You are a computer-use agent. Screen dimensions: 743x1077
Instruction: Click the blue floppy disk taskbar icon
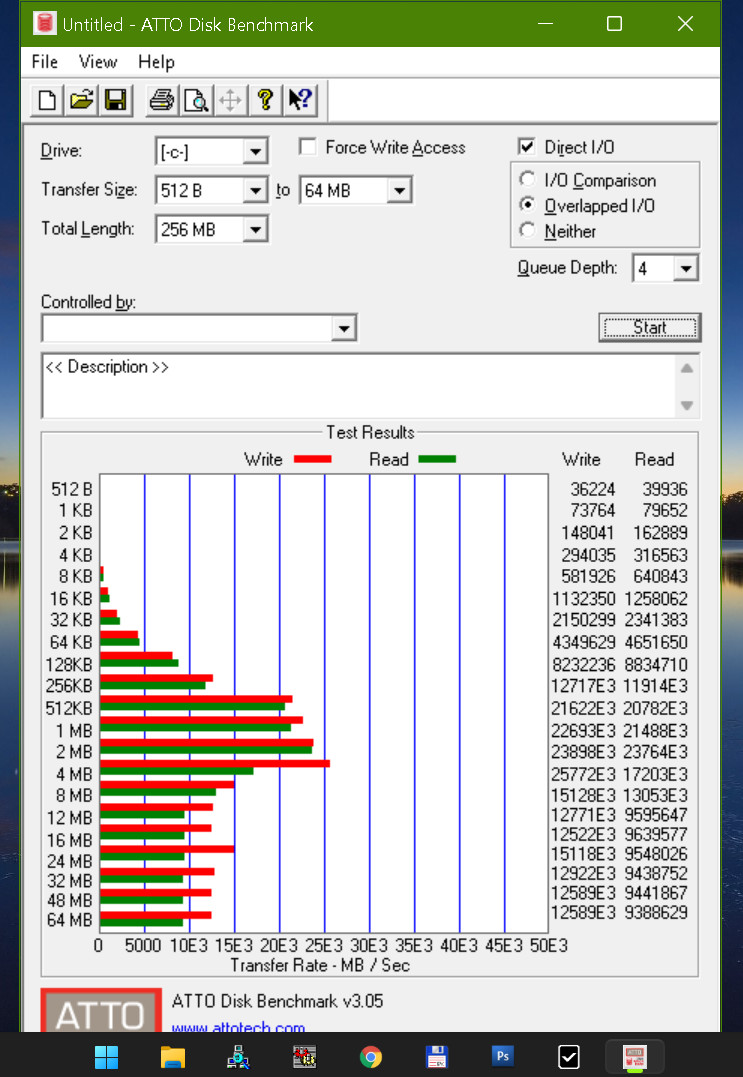[x=437, y=1056]
